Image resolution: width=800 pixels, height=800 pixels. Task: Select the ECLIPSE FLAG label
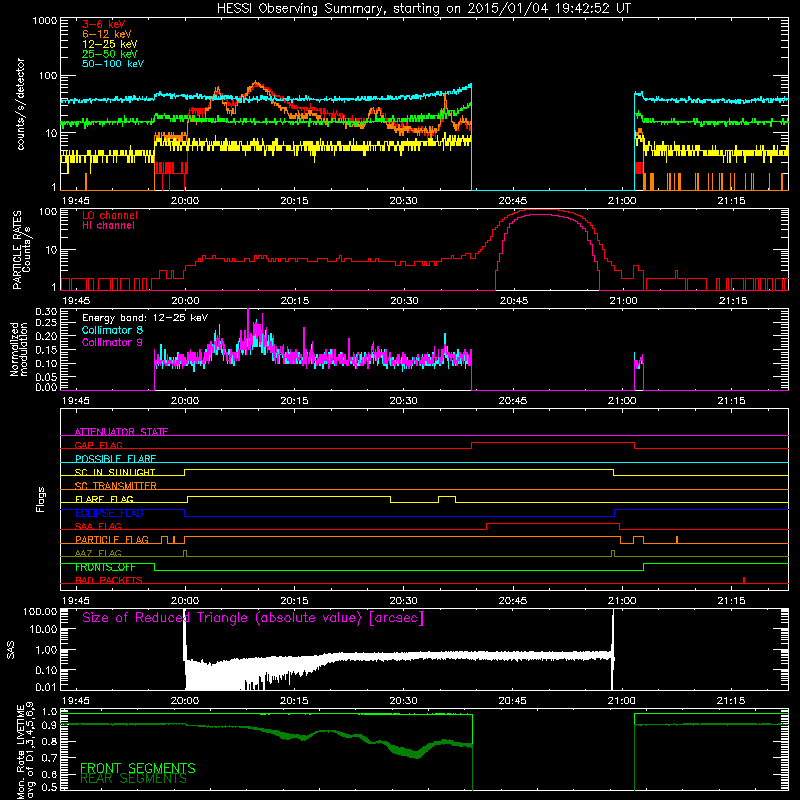(109, 513)
